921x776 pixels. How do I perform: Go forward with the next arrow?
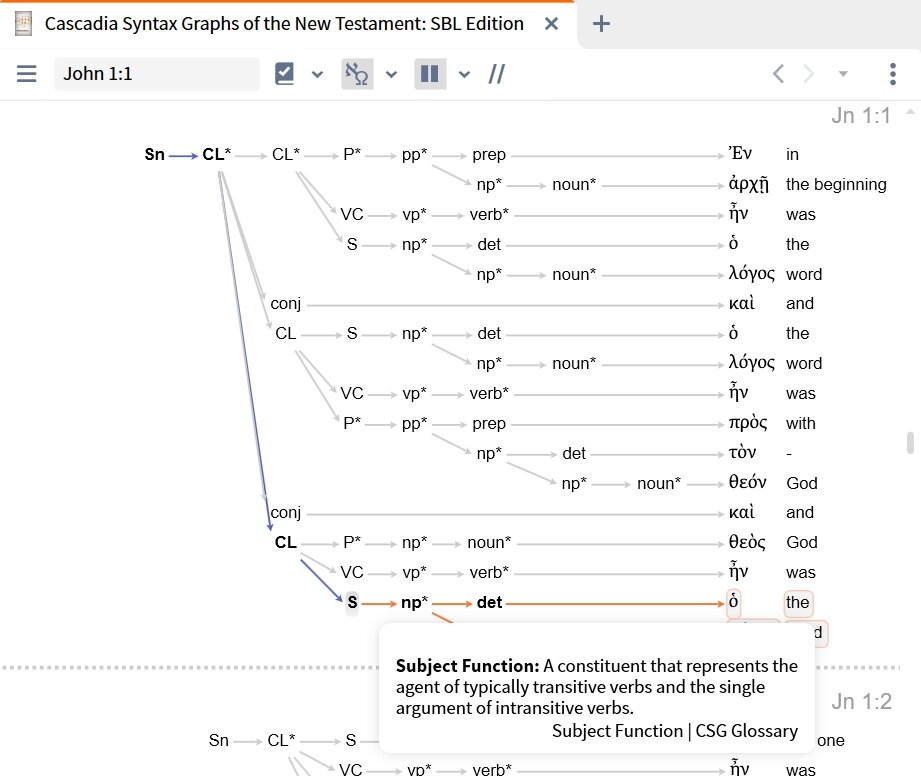point(809,74)
